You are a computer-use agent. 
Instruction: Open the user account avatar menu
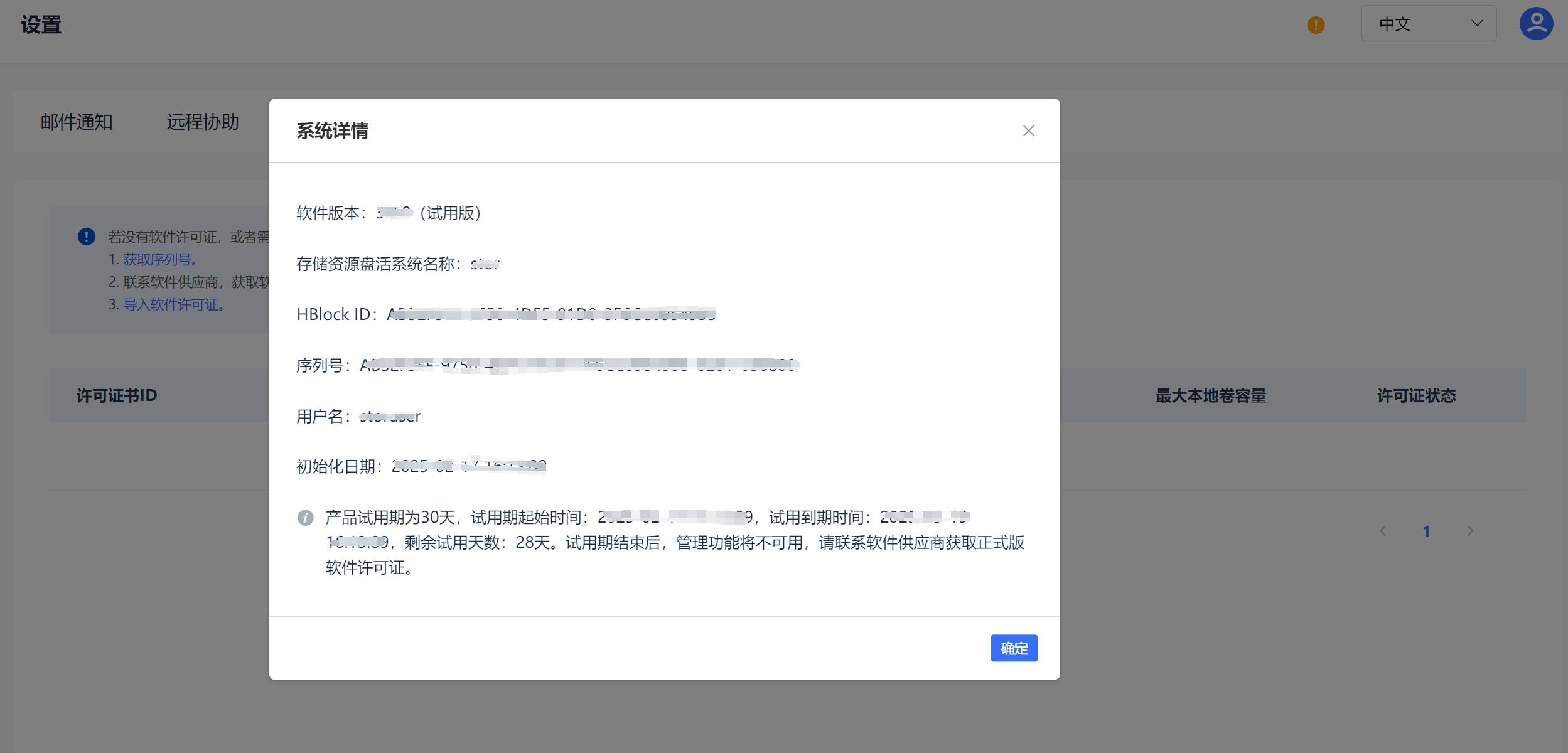[1536, 24]
